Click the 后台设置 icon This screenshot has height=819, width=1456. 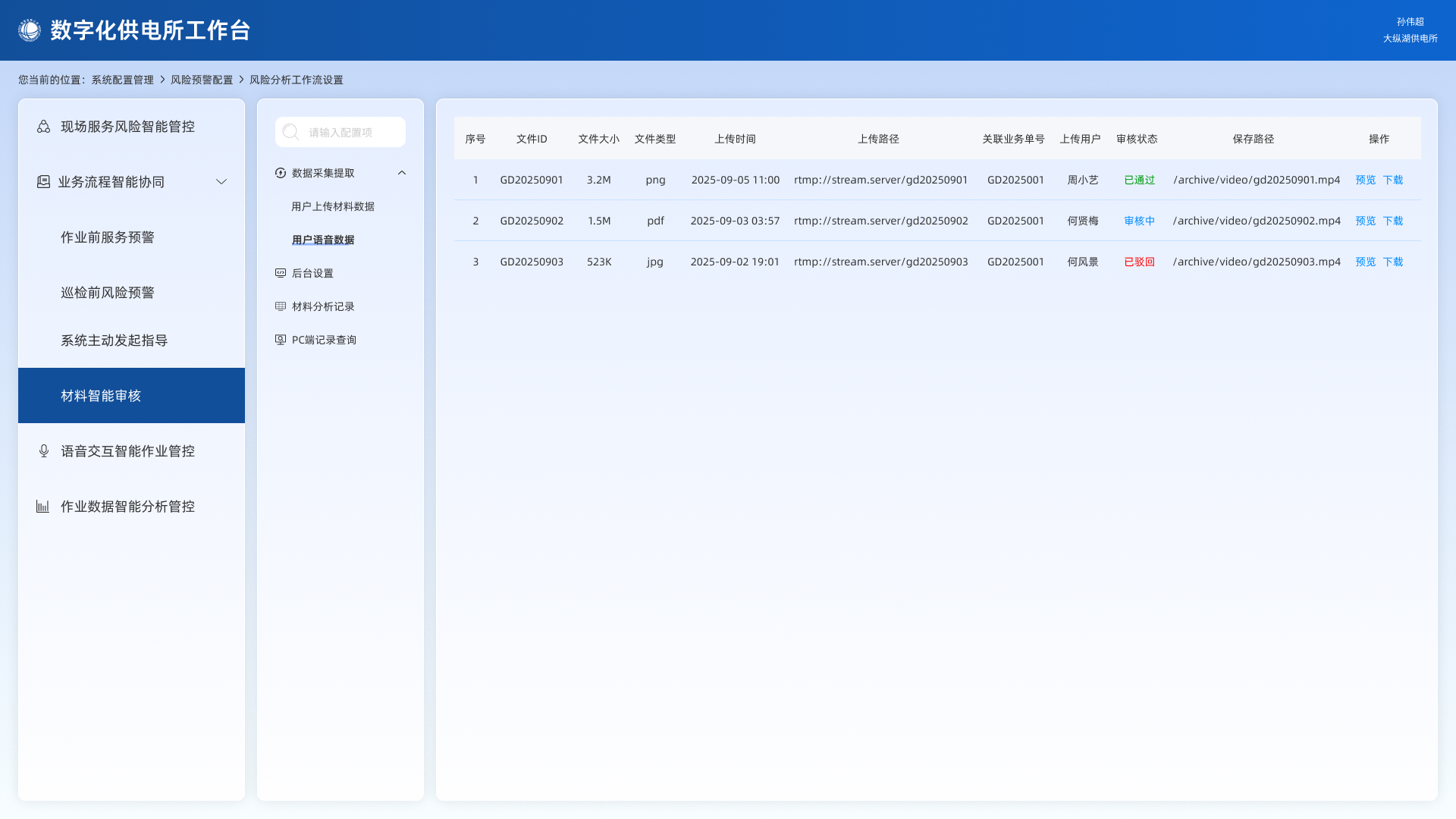[x=281, y=273]
